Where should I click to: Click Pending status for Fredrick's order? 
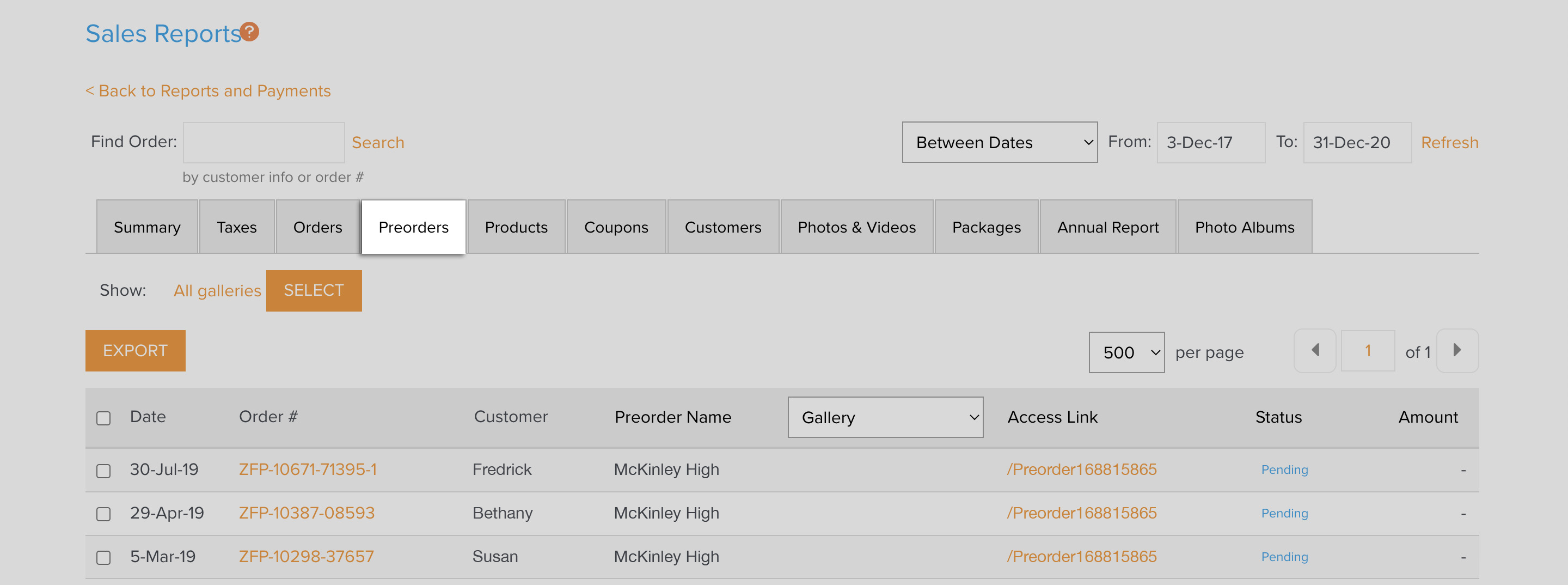1284,470
